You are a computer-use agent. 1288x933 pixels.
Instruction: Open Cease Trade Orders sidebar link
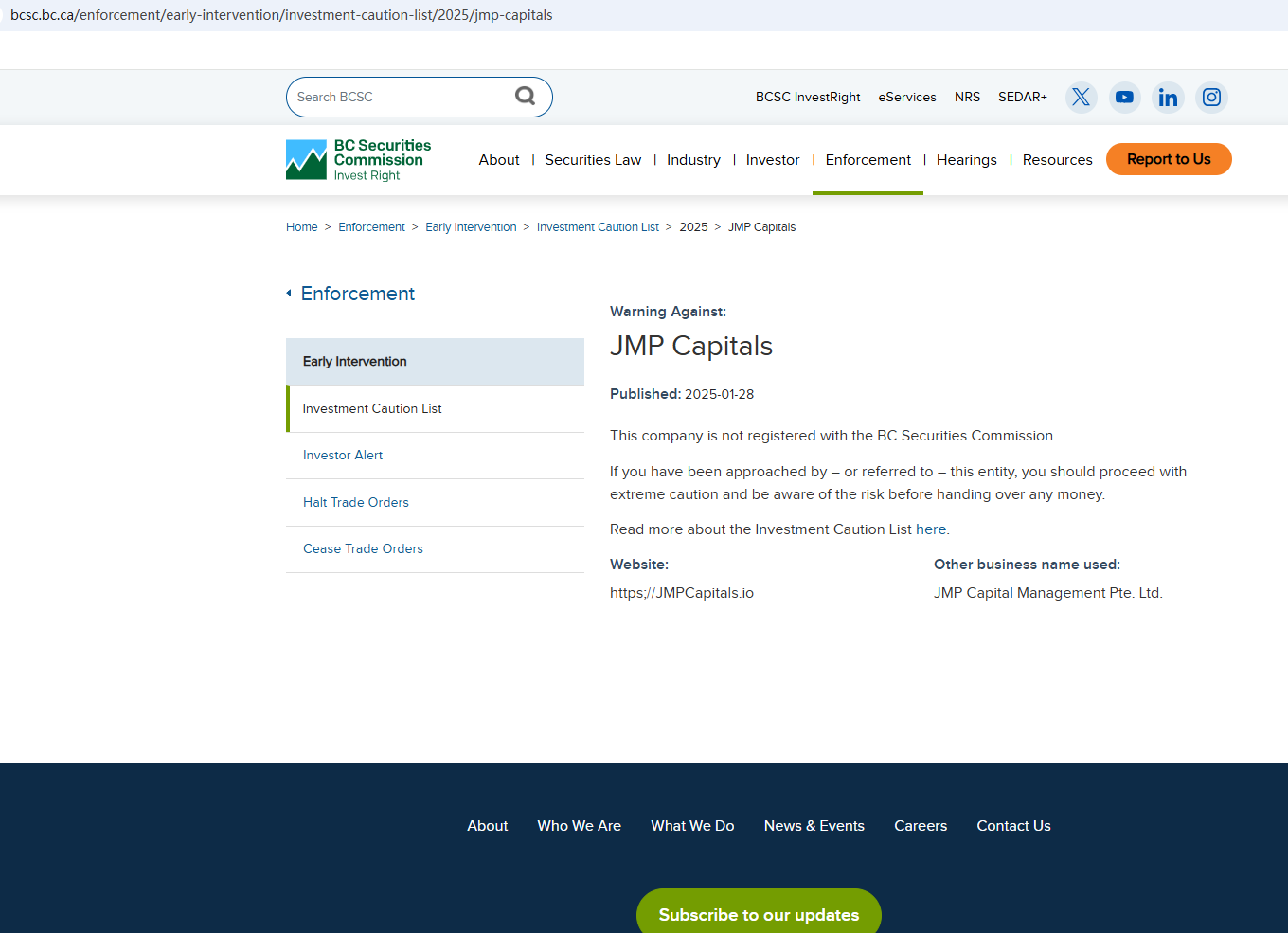click(x=363, y=549)
